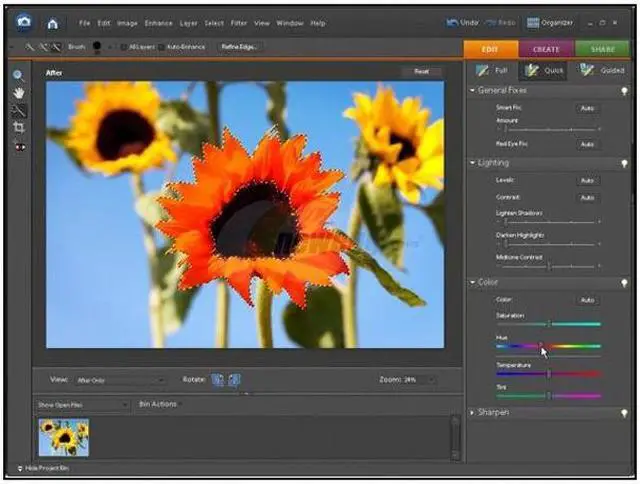Click the Saturation slider track

click(549, 324)
